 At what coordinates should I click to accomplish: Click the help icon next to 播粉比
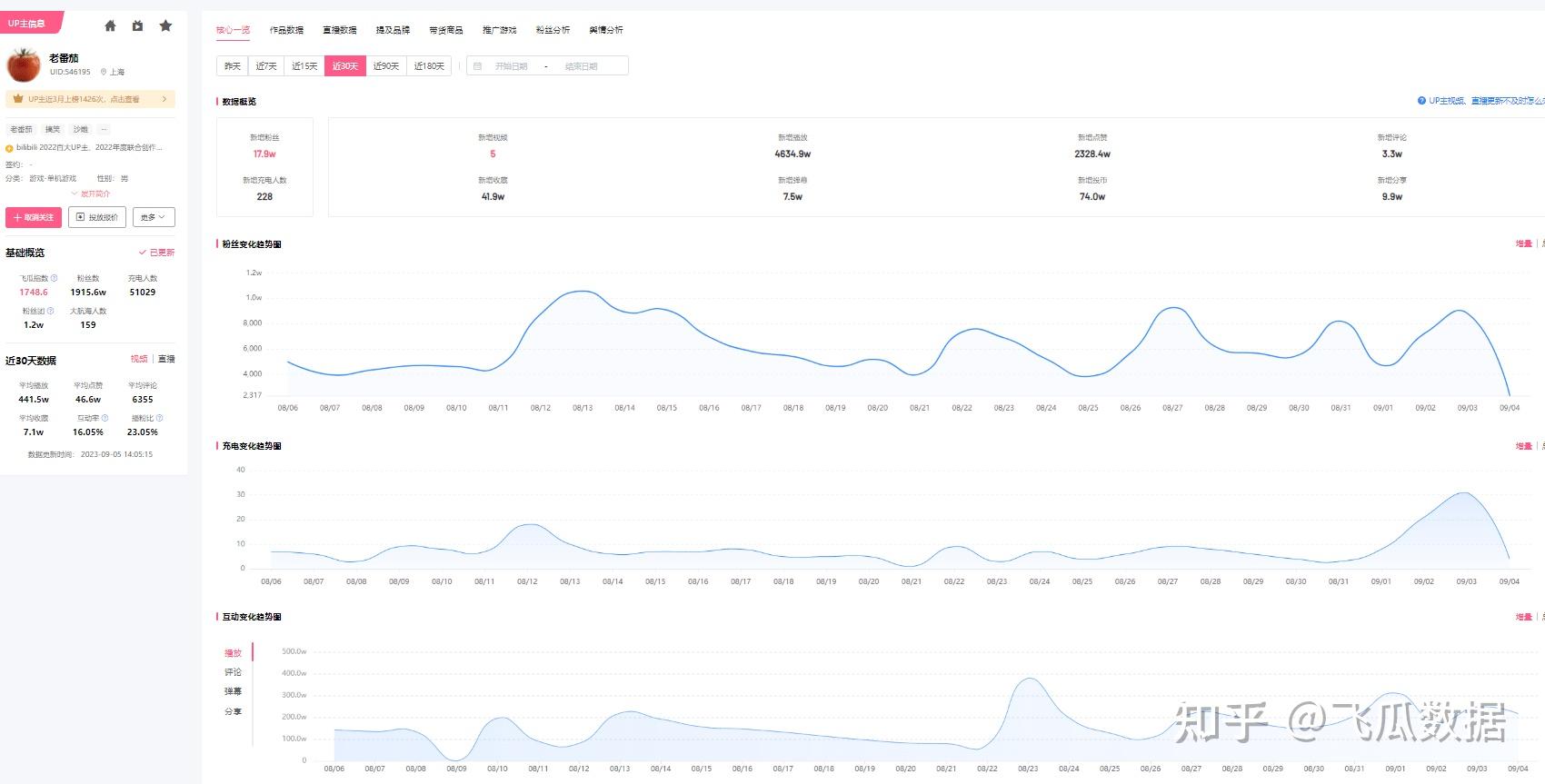click(159, 418)
